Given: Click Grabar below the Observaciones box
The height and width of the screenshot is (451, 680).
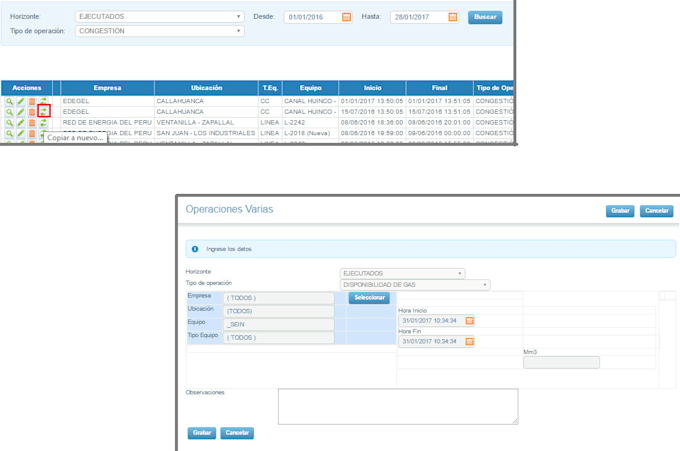Looking at the screenshot, I should [202, 433].
